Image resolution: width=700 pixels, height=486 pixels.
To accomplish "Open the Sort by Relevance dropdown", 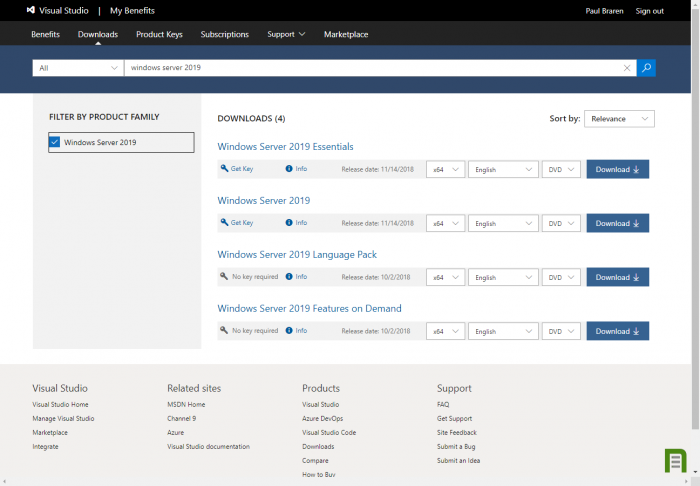I will (619, 119).
